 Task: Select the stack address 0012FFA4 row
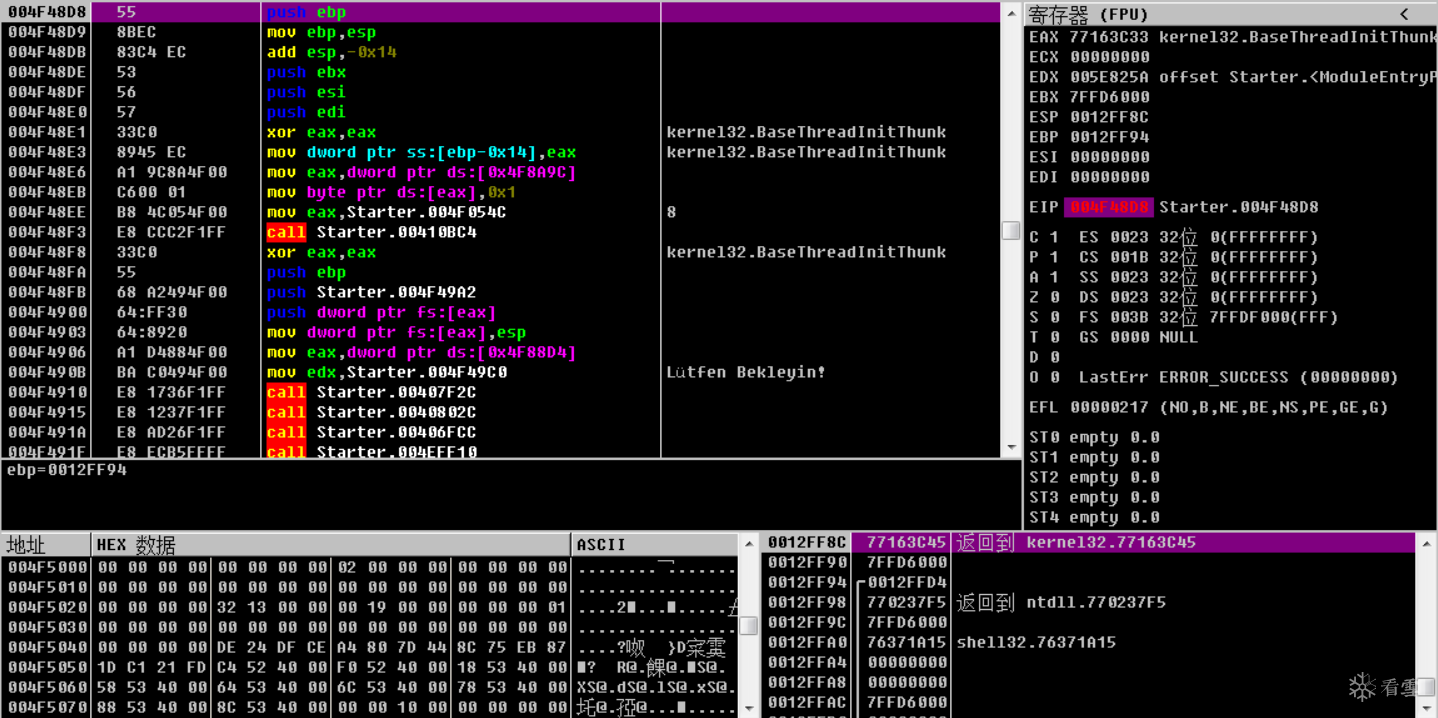(1089, 662)
